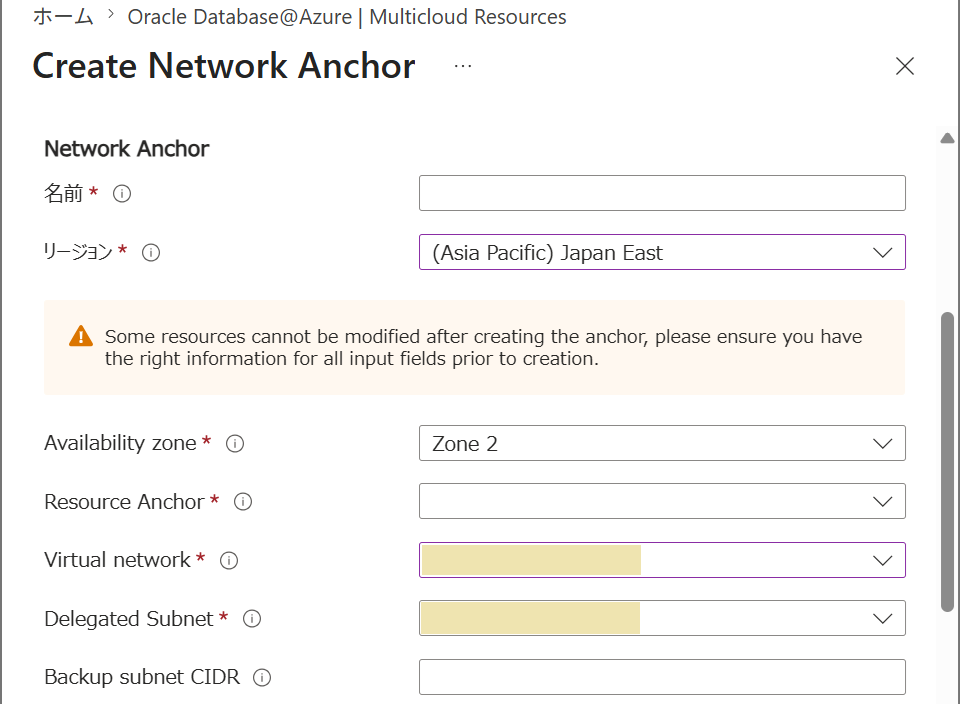Open the リージョン Japan East dropdown

pos(662,252)
